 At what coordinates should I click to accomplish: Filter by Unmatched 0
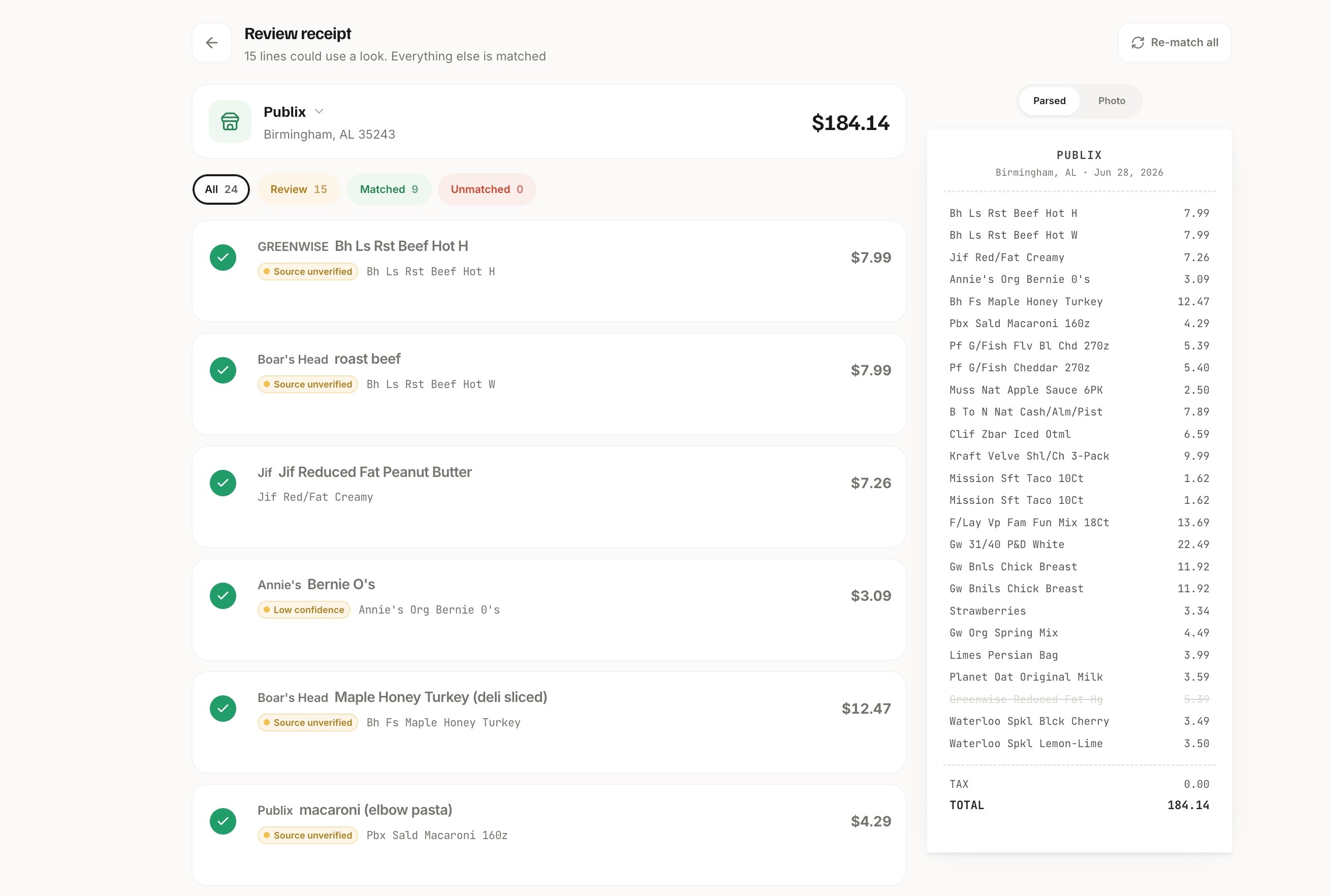(486, 189)
